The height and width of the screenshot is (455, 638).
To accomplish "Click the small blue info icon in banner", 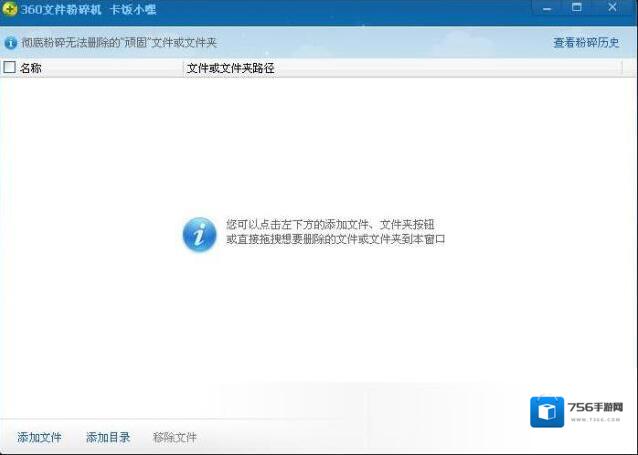I will point(11,43).
